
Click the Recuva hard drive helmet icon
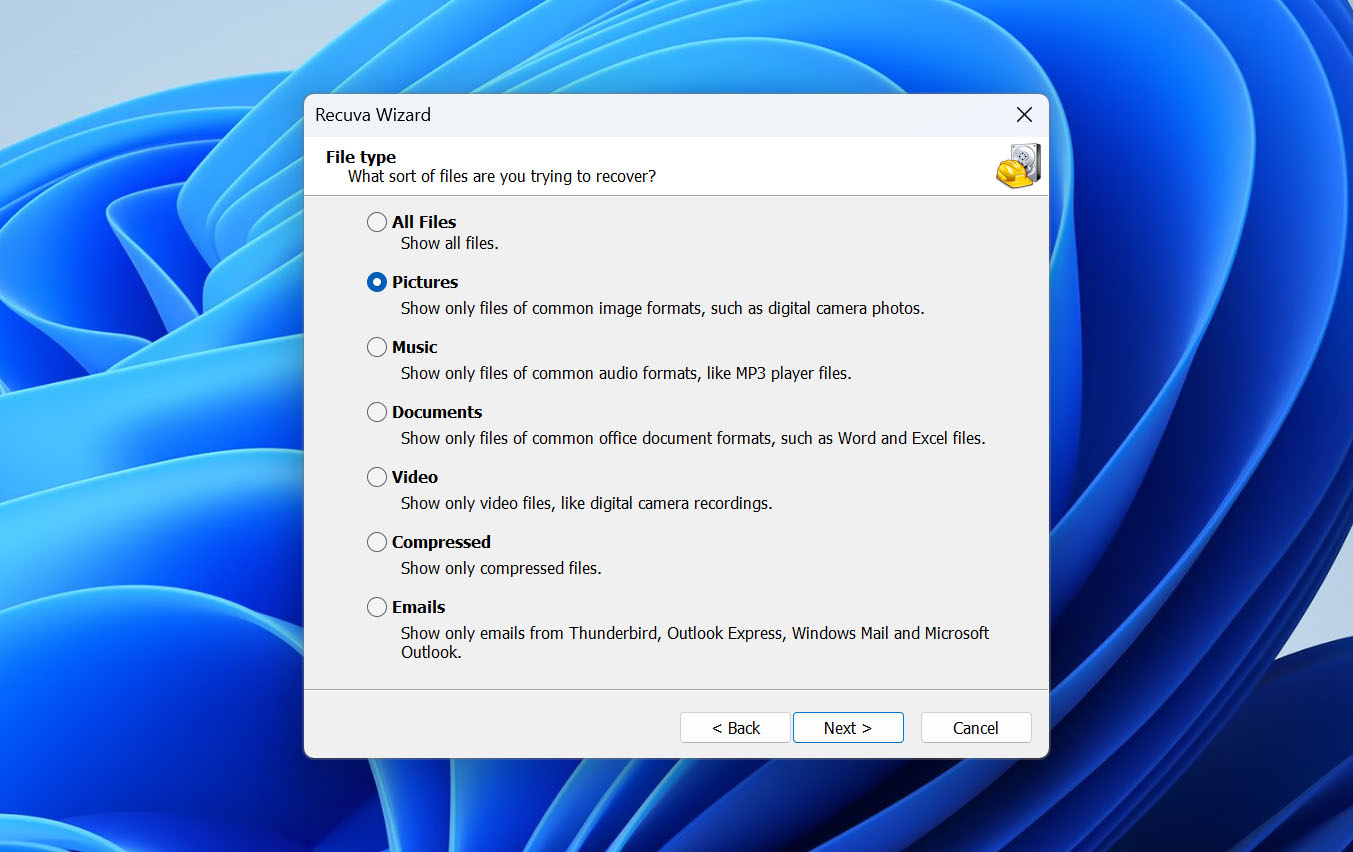(x=1018, y=166)
